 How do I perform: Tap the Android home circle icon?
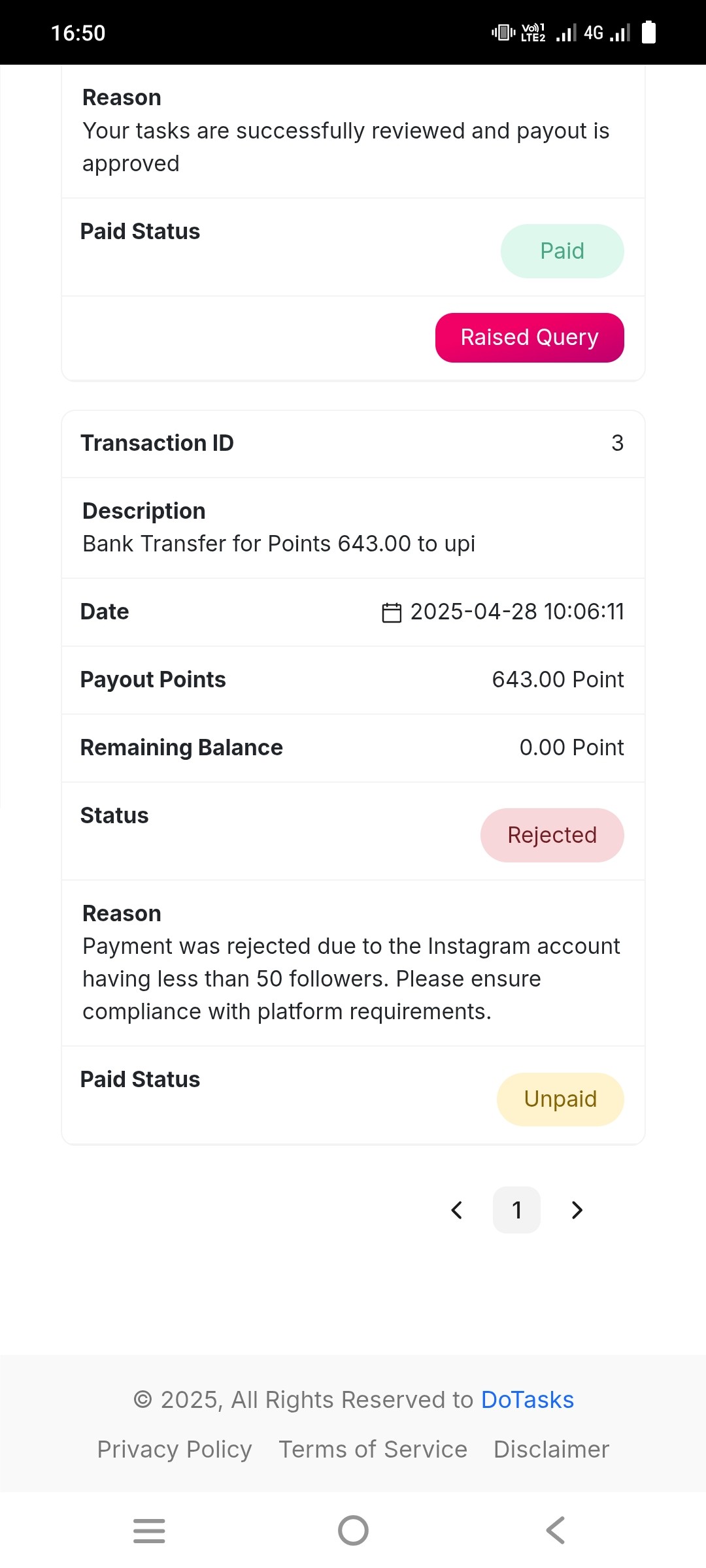(x=353, y=1531)
